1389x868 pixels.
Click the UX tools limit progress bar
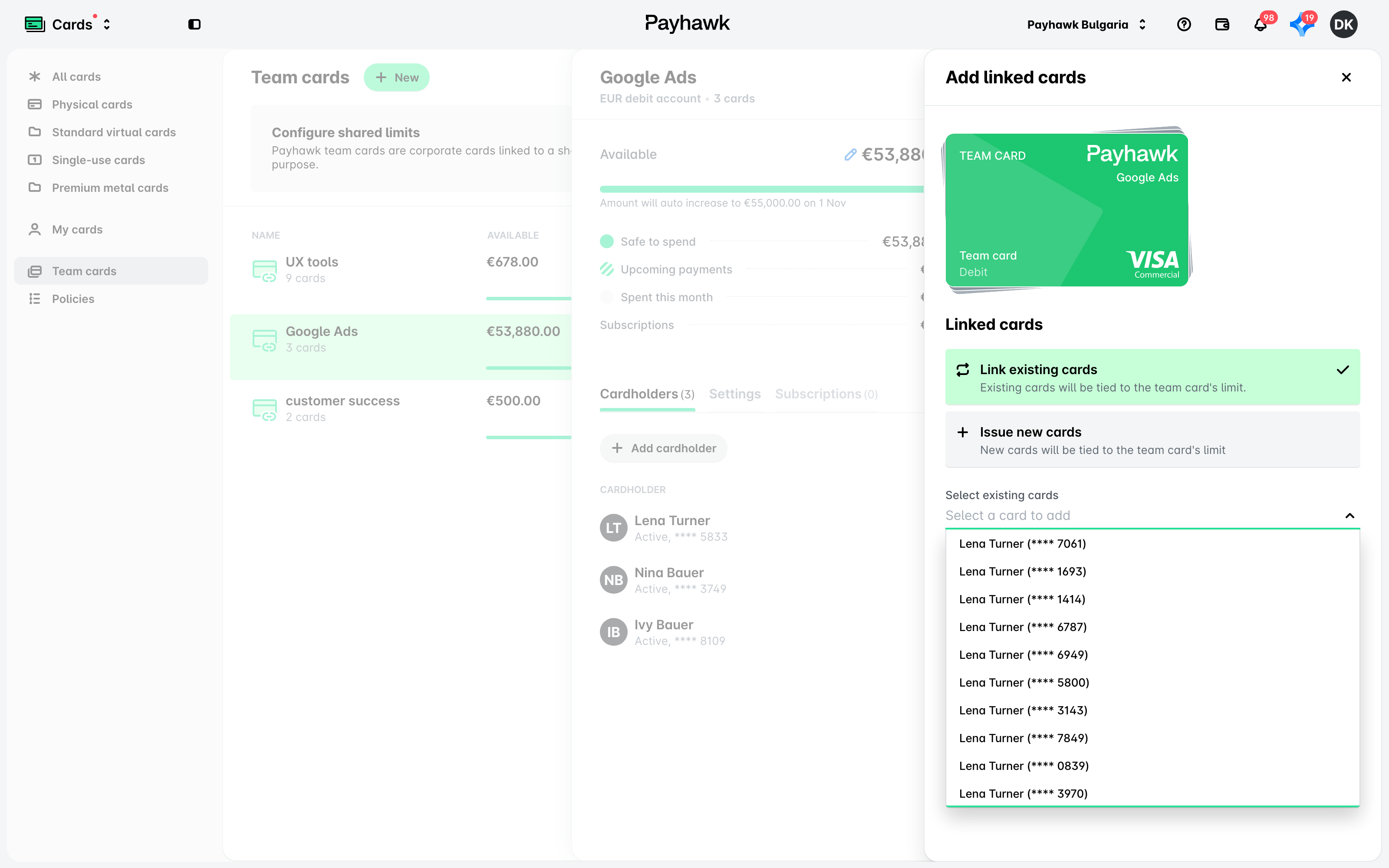529,298
